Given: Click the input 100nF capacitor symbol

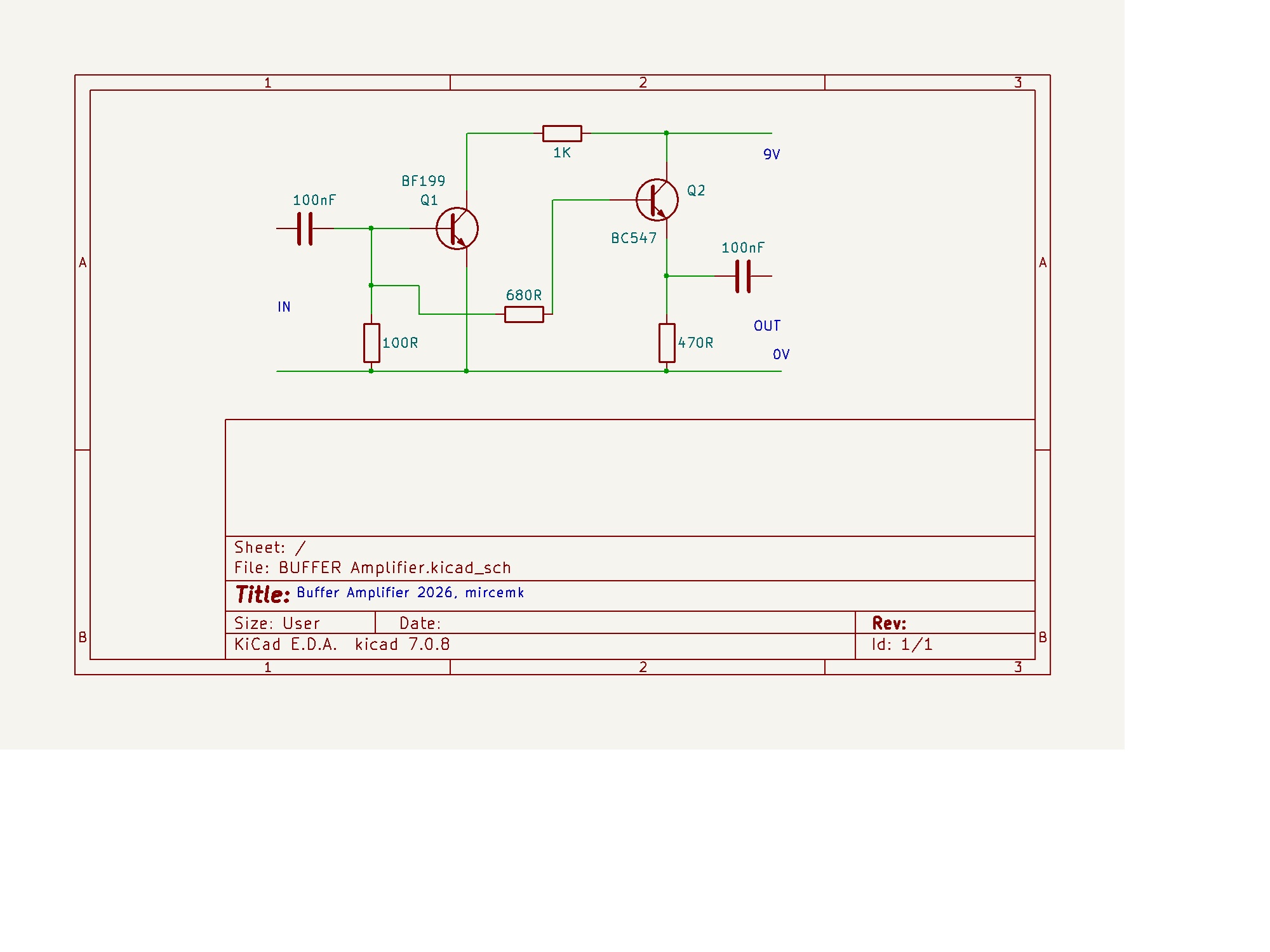Looking at the screenshot, I should (305, 228).
